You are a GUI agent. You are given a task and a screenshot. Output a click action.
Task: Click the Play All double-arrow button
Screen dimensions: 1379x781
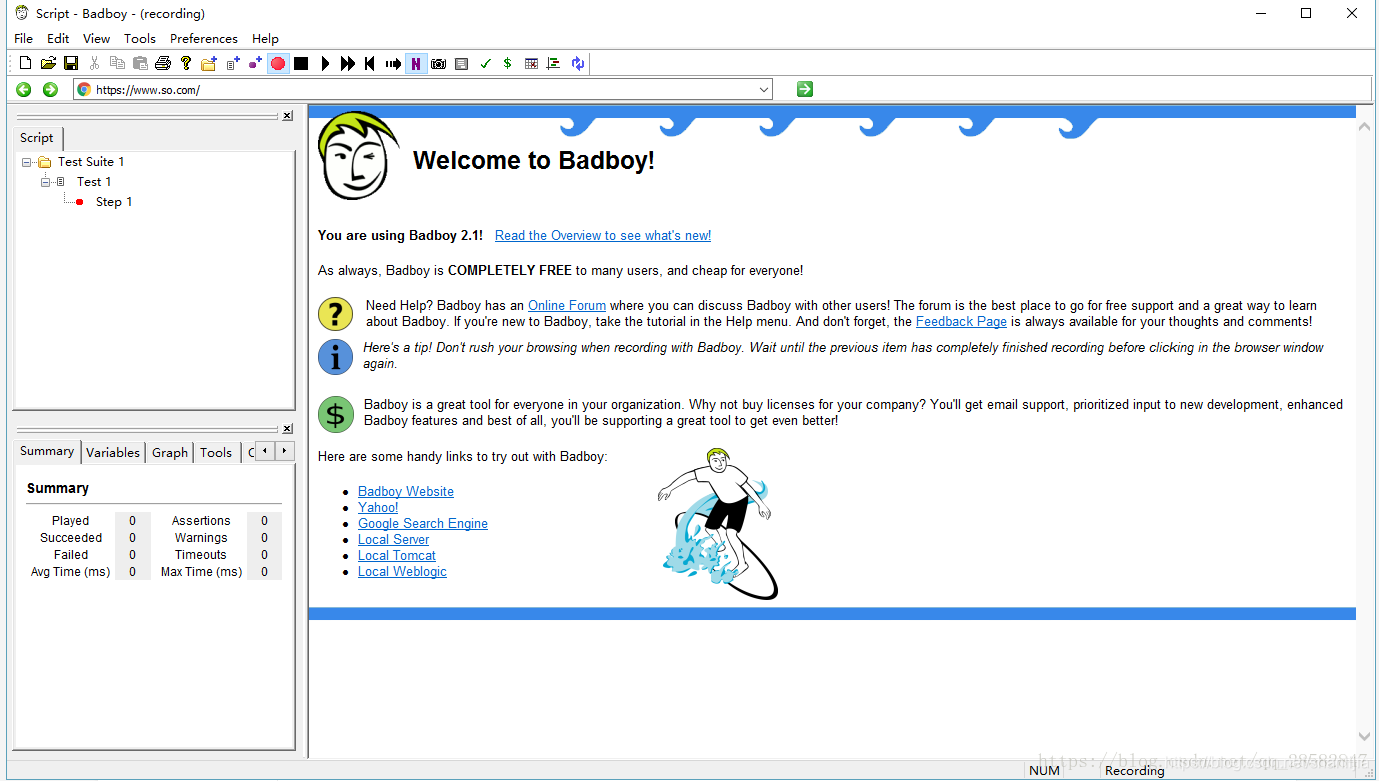click(347, 63)
